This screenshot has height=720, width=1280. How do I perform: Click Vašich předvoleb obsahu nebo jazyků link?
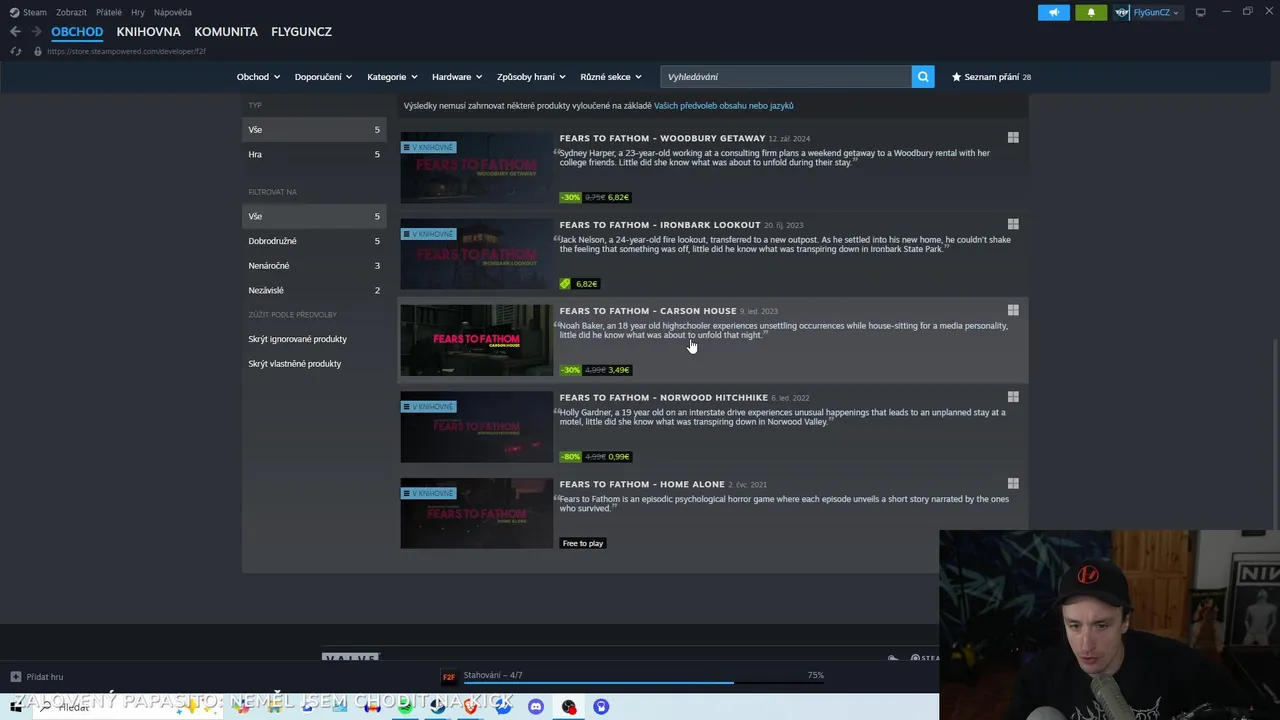724,106
